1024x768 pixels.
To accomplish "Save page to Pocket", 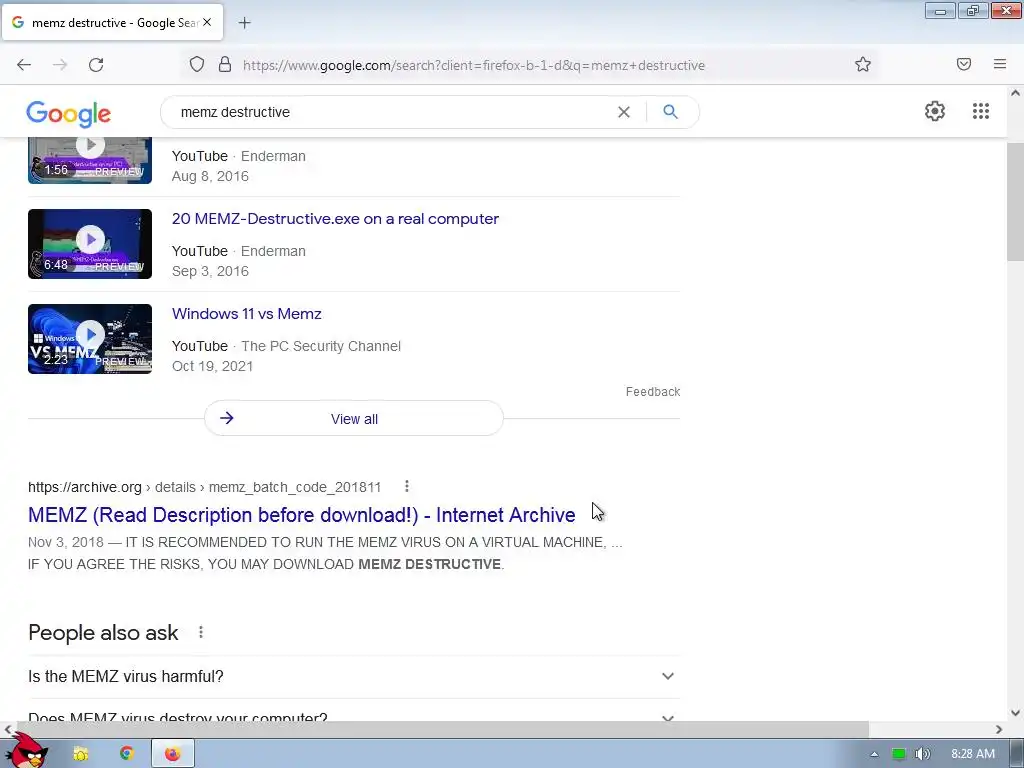I will pyautogui.click(x=964, y=64).
